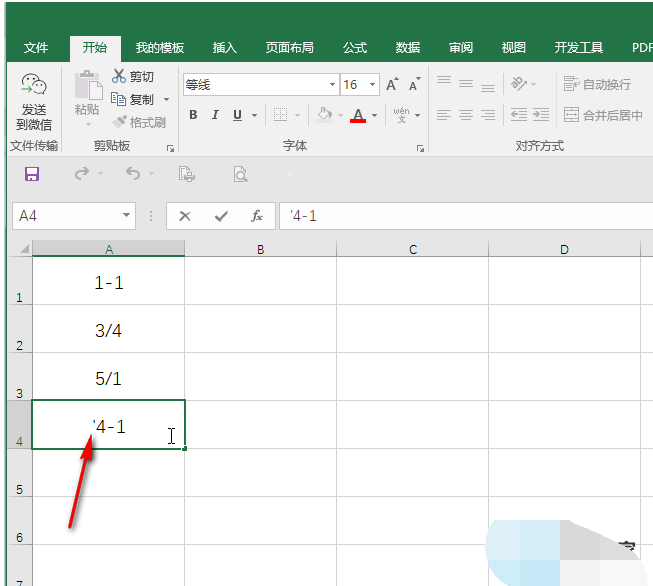The height and width of the screenshot is (586, 653).
Task: Expand the Name Box dropdown arrow
Action: tap(127, 215)
